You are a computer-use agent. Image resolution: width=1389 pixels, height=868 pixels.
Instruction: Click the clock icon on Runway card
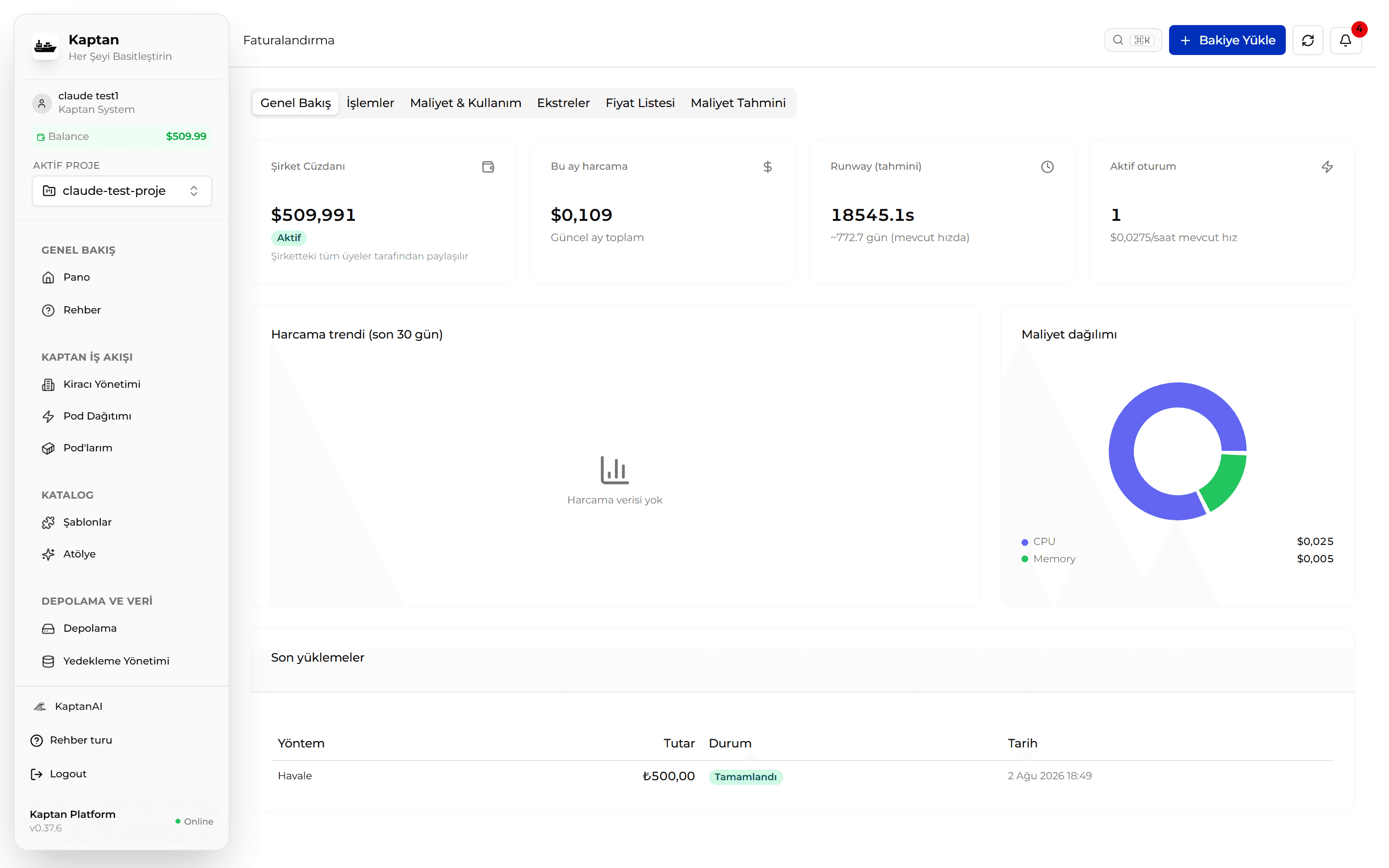(x=1048, y=166)
